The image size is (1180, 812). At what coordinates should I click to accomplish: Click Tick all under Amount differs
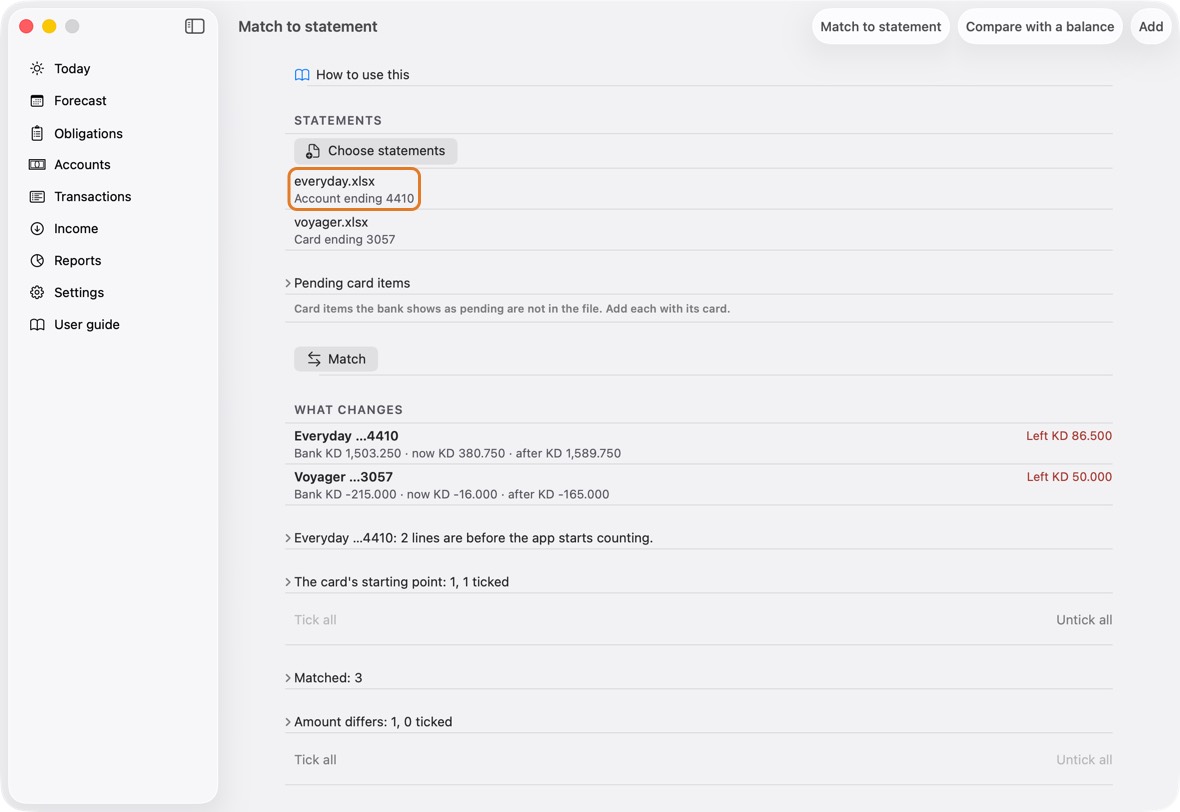click(x=315, y=760)
